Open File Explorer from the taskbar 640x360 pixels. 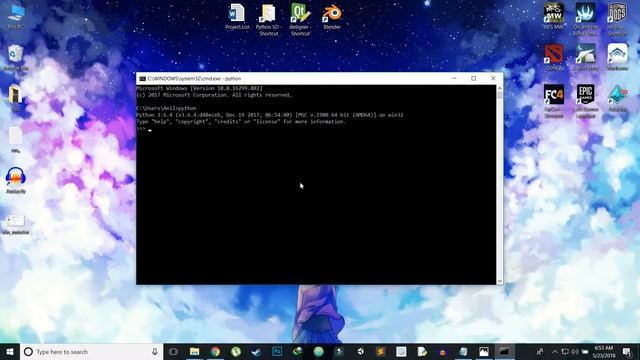click(x=194, y=351)
